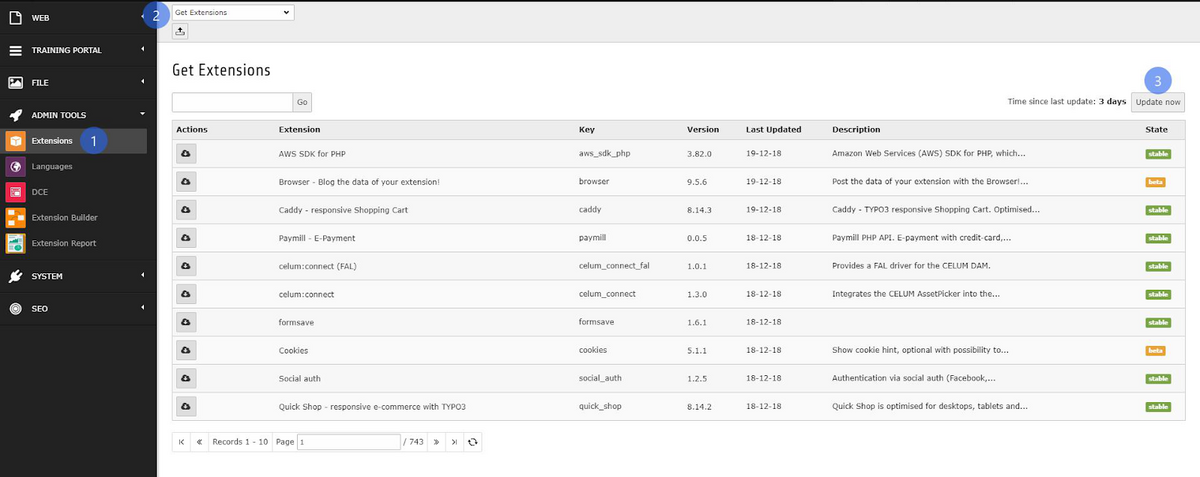Import AWS SDK for PHP extension

[x=186, y=153]
